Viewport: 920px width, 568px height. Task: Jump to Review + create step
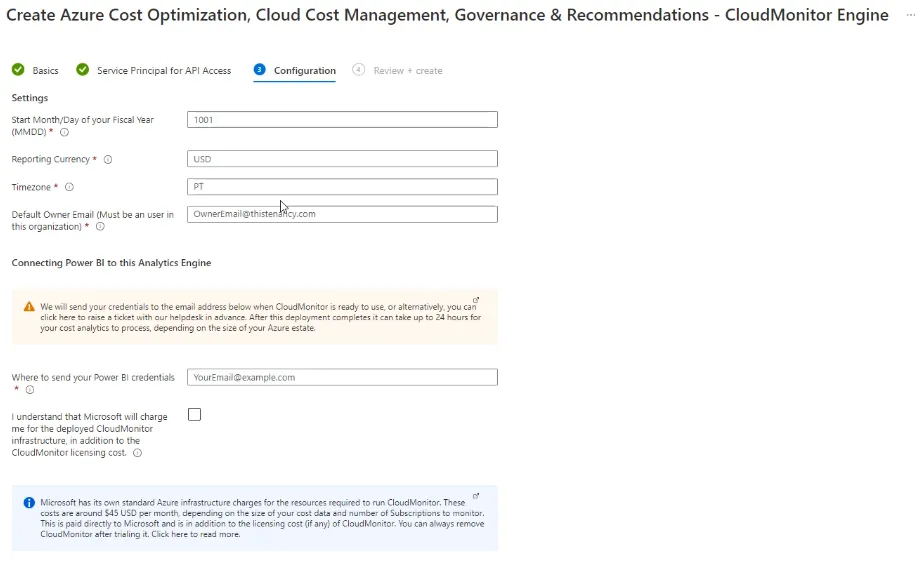click(x=408, y=70)
